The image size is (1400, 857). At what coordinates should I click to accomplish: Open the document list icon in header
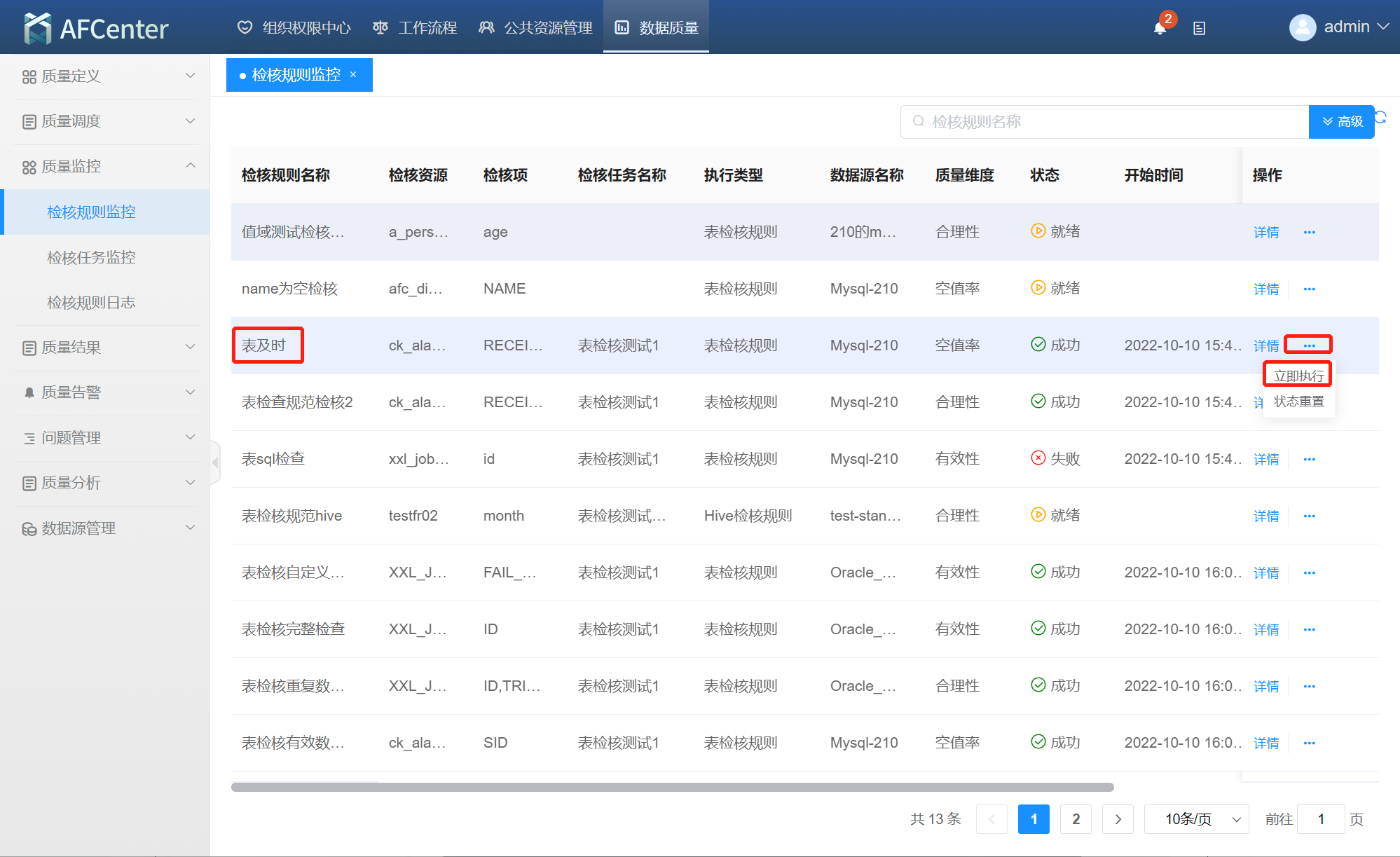(x=1199, y=28)
